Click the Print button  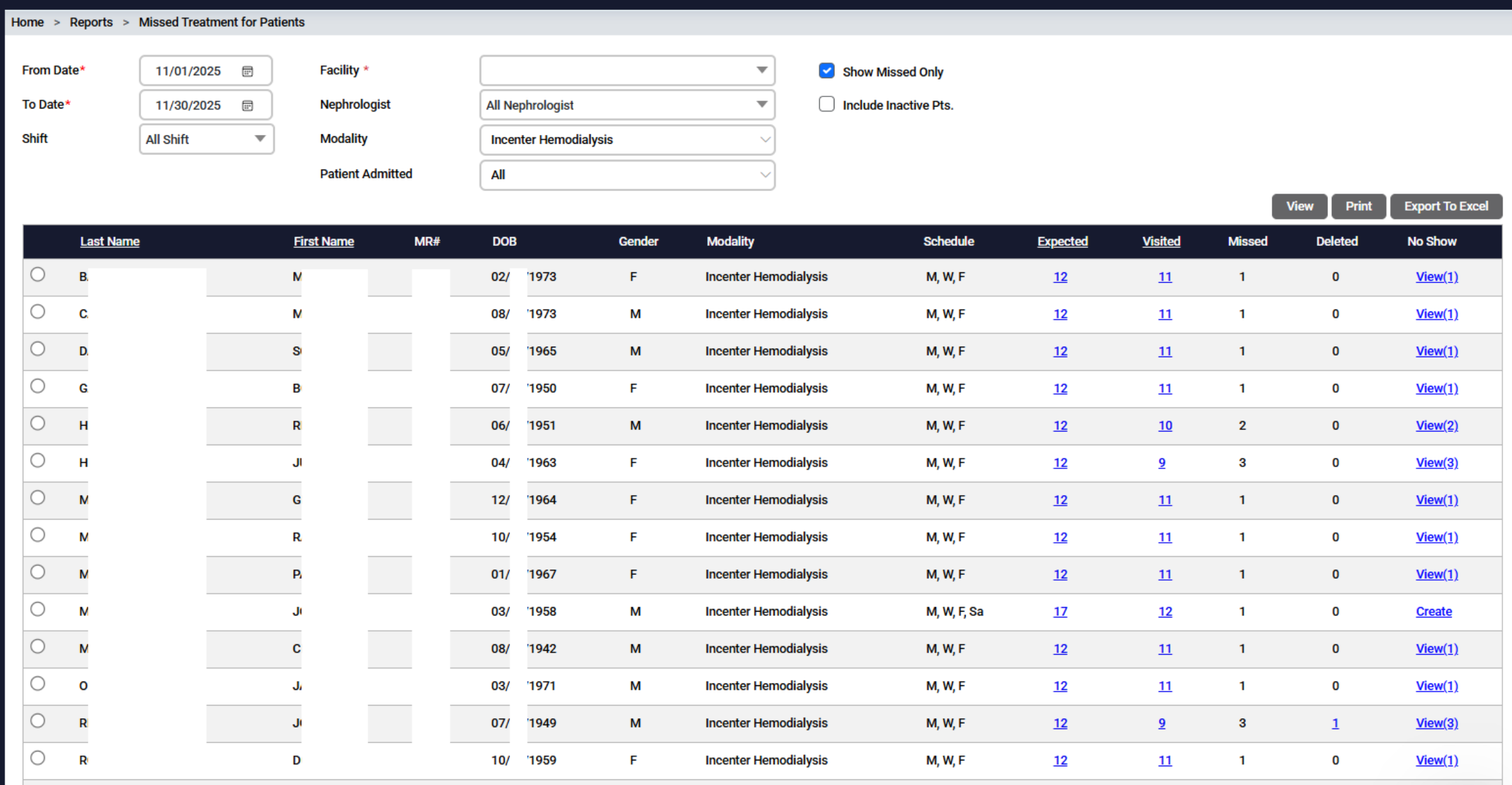(x=1358, y=206)
